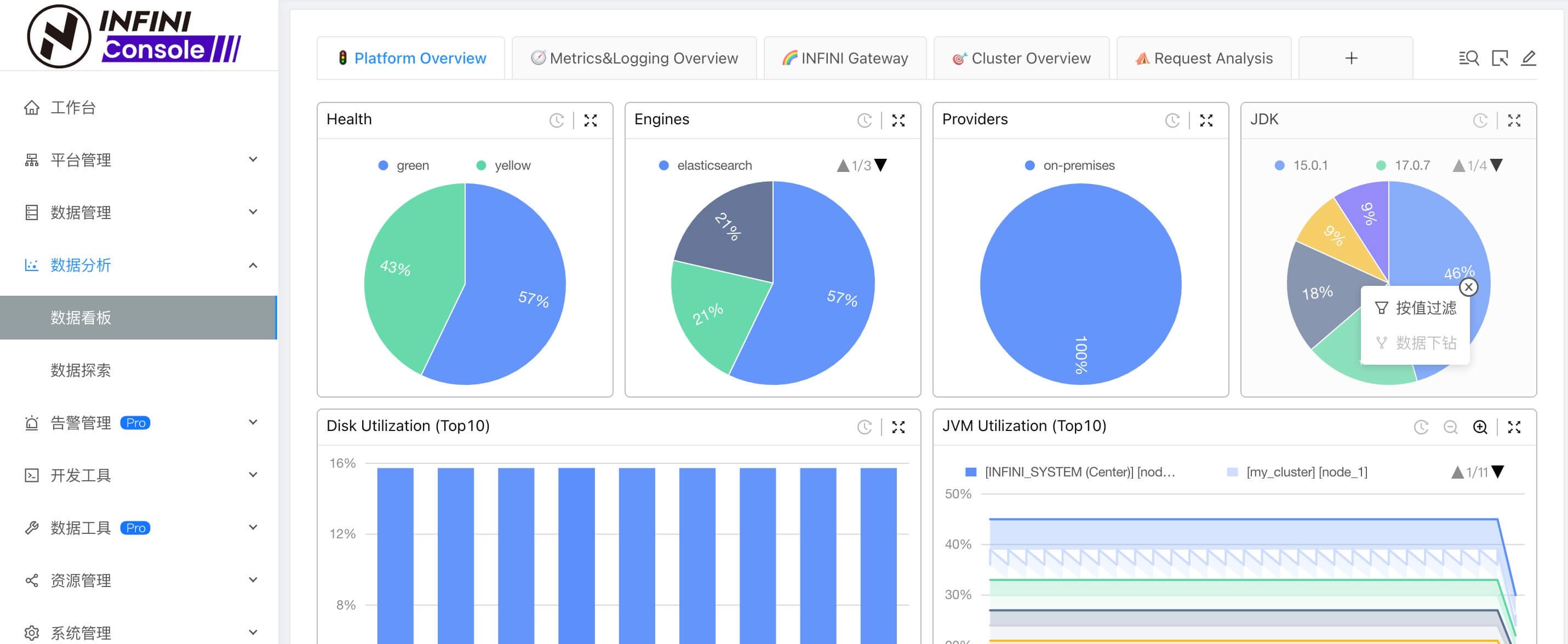Image resolution: width=1568 pixels, height=644 pixels.
Task: Click the 数据管理 sidebar icon
Action: pyautogui.click(x=32, y=212)
